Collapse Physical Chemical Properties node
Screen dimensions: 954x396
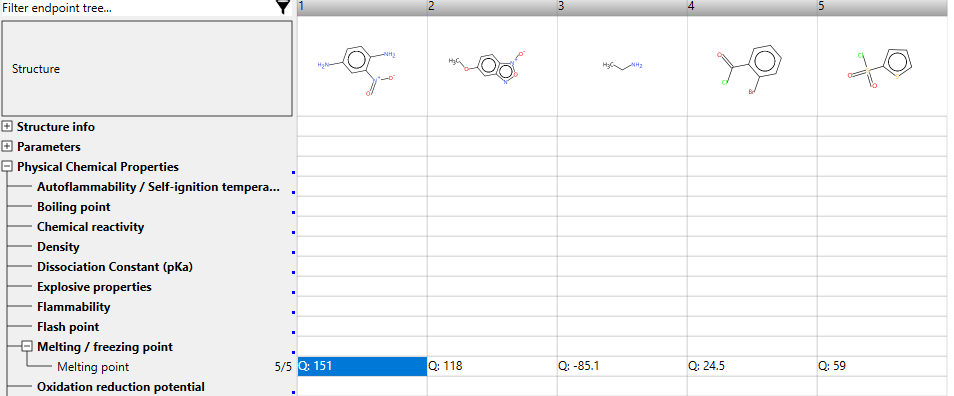point(7,167)
